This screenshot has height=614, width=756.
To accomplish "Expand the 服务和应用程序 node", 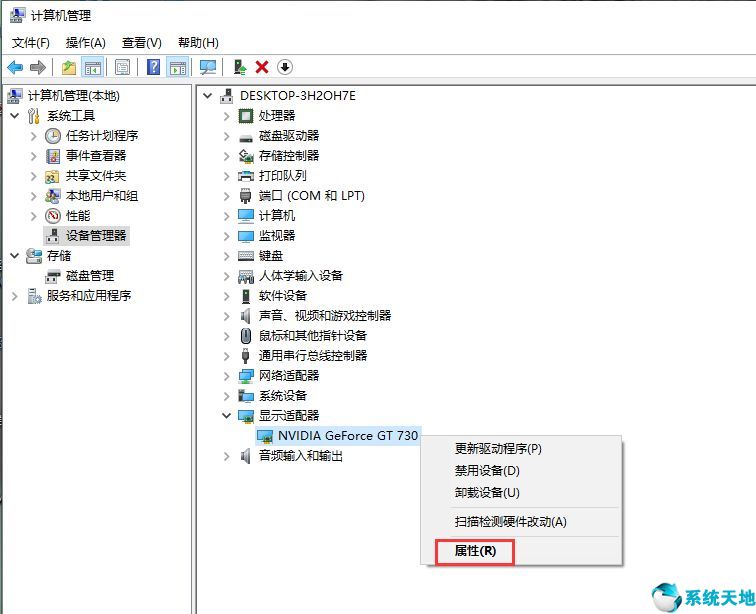I will click(x=15, y=296).
